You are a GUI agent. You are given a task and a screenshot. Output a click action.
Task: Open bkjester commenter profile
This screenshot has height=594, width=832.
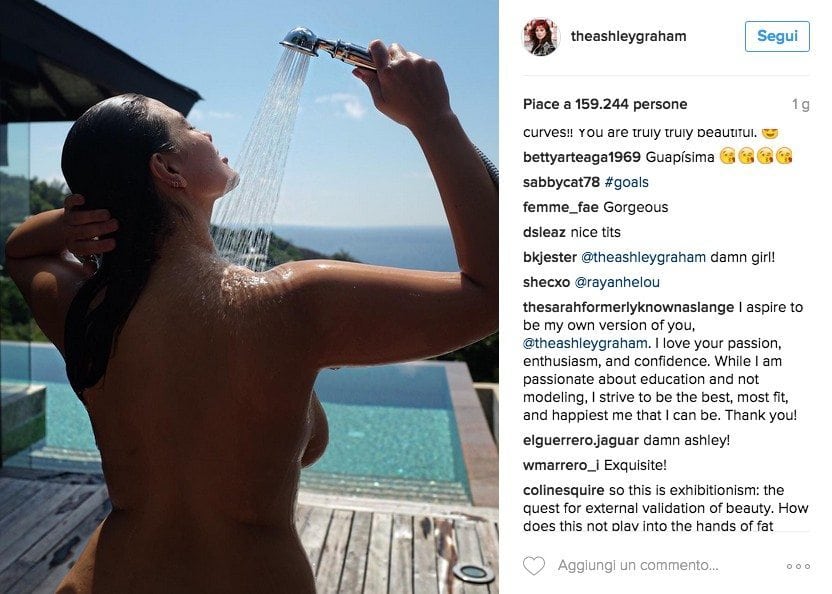(550, 257)
